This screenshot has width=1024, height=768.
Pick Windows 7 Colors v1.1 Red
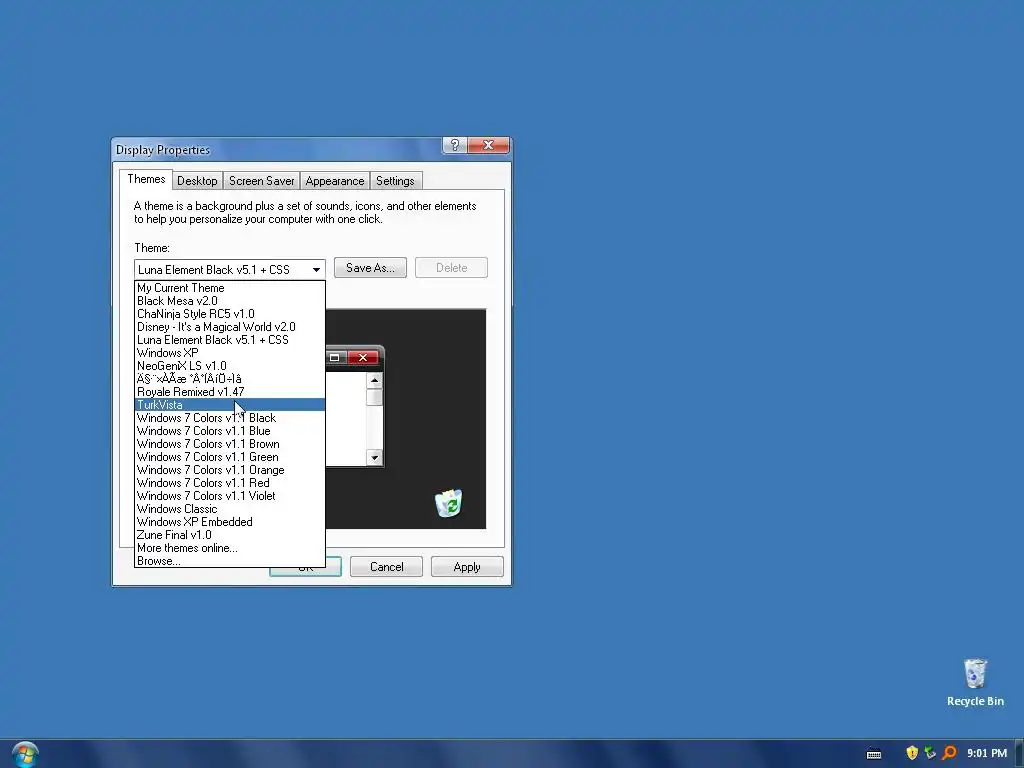coord(230,483)
